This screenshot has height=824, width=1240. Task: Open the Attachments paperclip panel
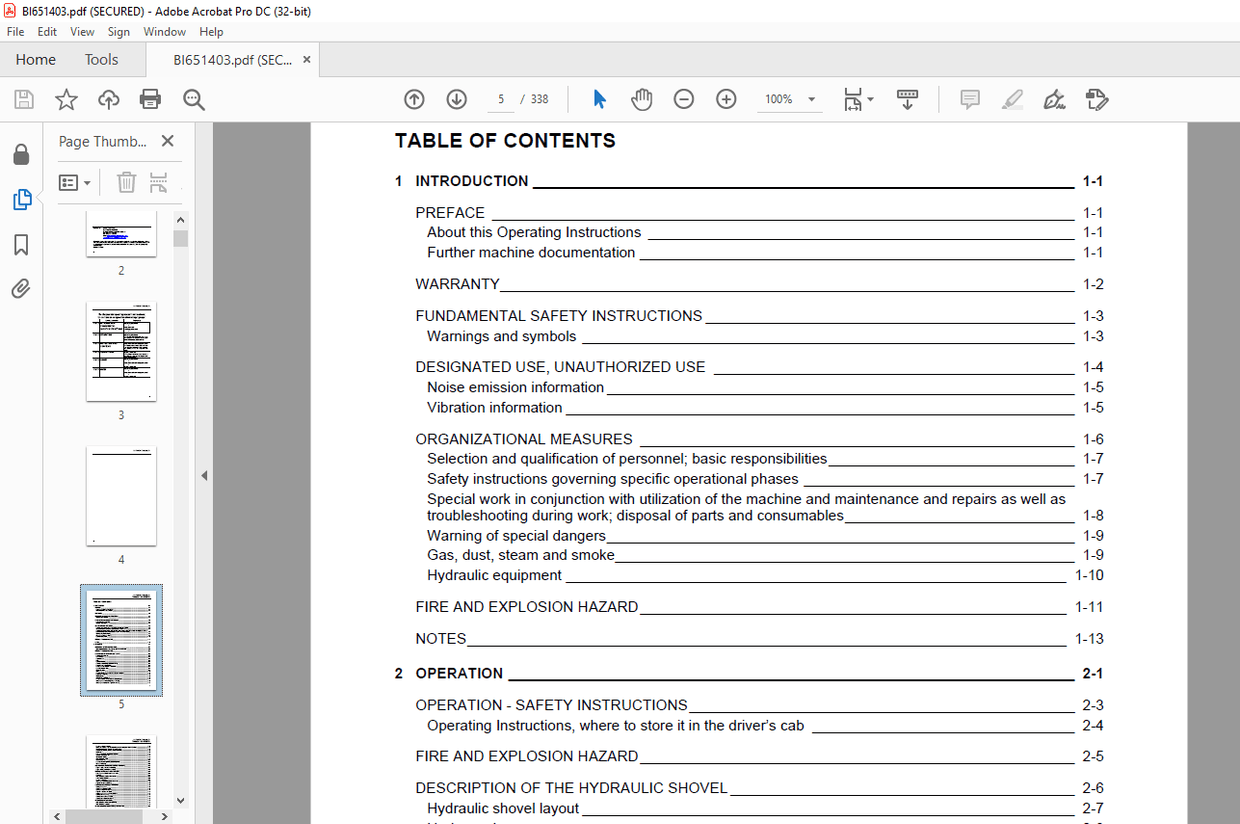point(21,289)
